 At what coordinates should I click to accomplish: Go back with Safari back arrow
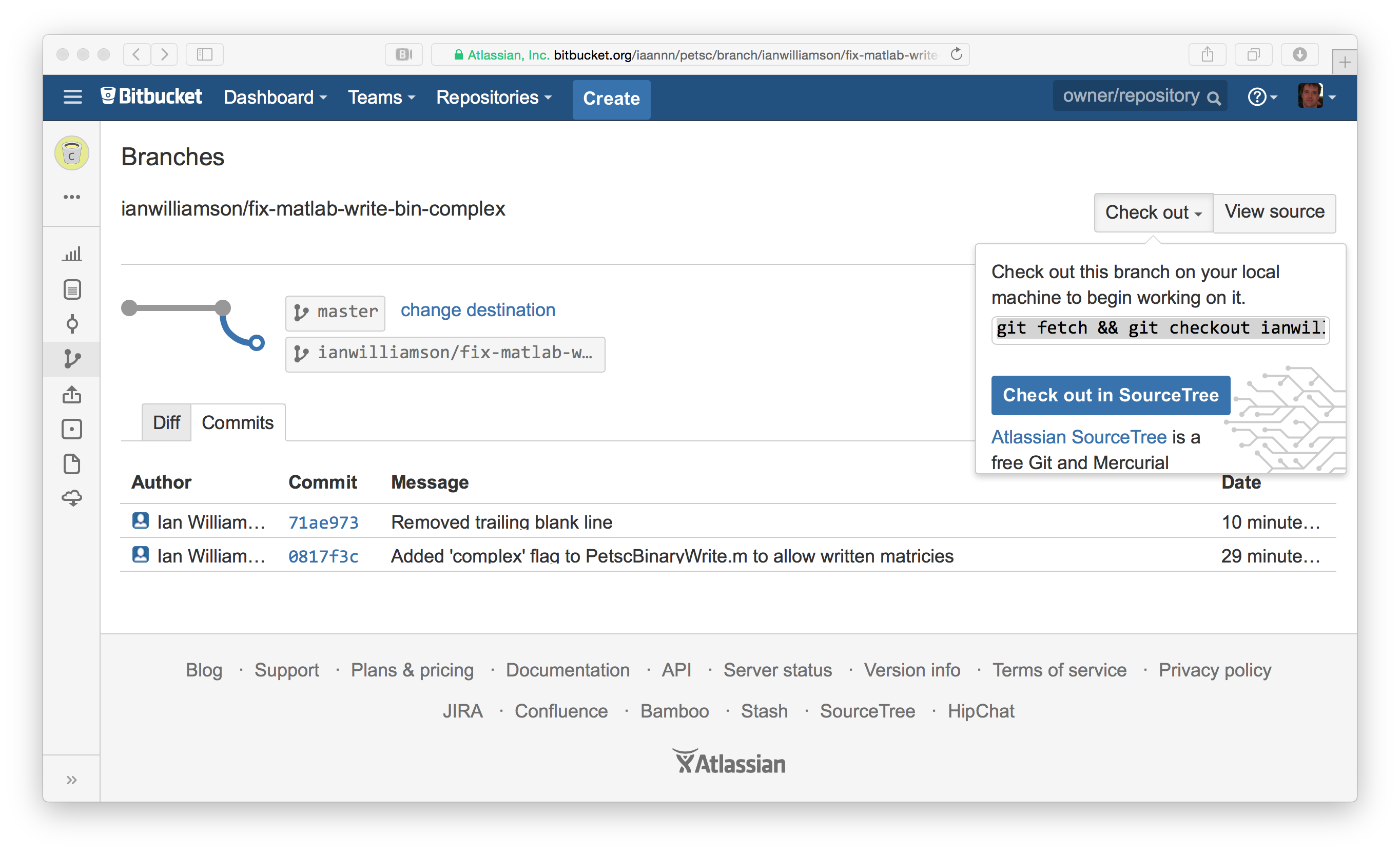tap(137, 54)
